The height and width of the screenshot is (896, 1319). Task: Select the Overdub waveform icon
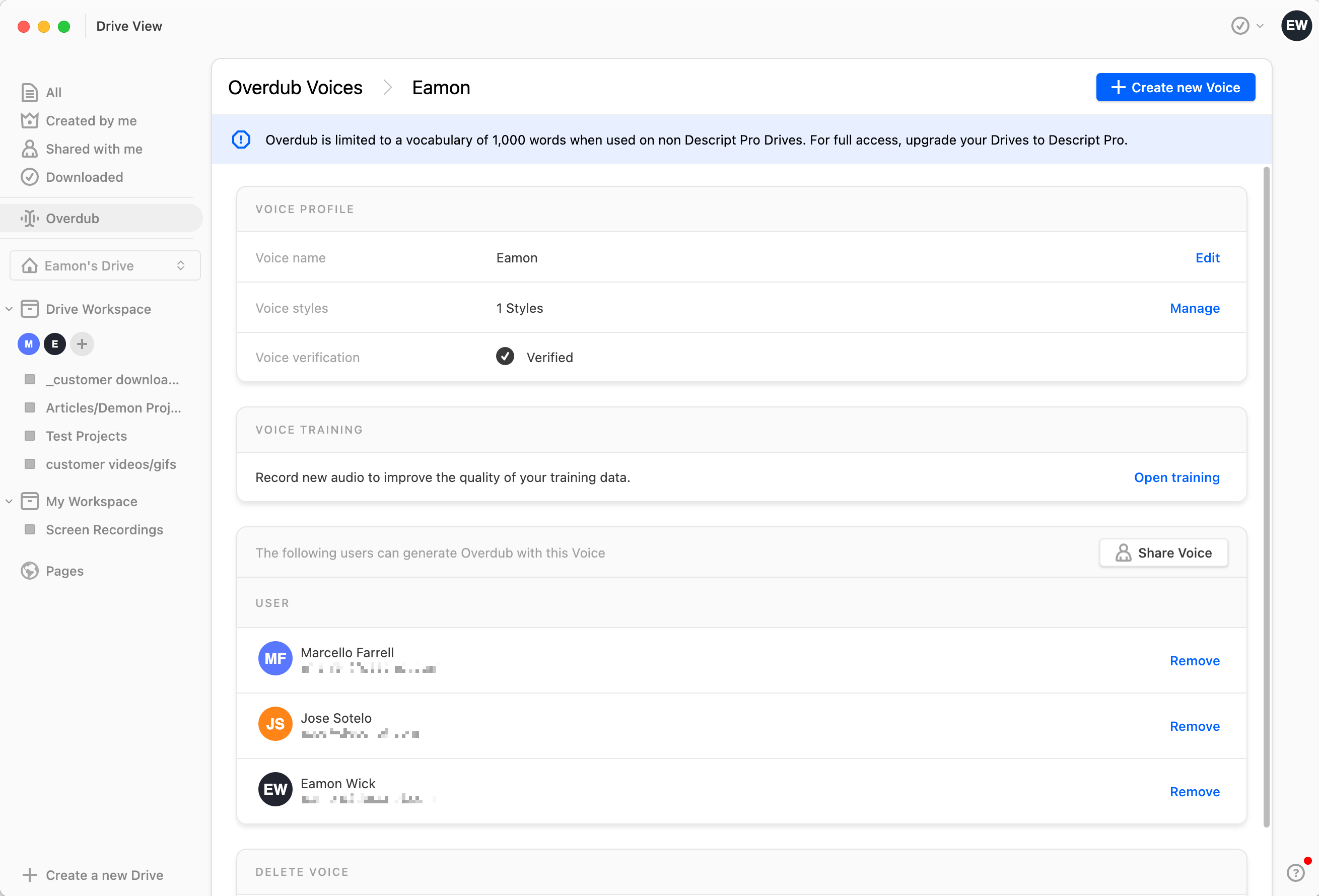[30, 219]
